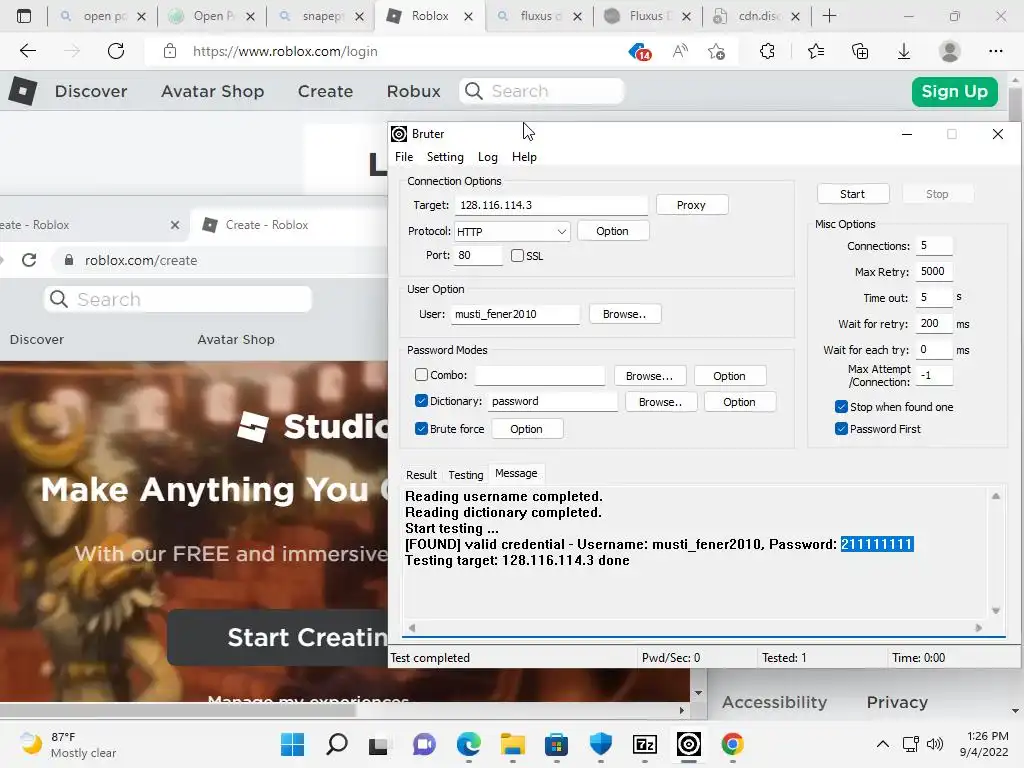Click the Port input field
1024x768 pixels.
click(478, 255)
